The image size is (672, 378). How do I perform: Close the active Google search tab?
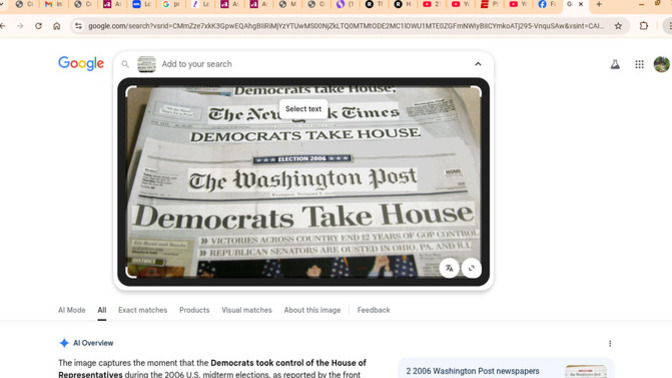click(581, 4)
